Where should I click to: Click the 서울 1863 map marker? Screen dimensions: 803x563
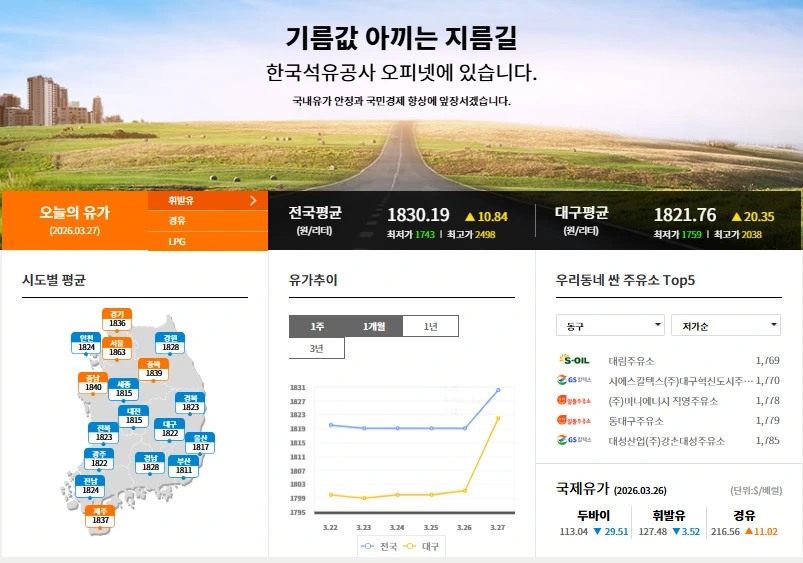(x=117, y=348)
